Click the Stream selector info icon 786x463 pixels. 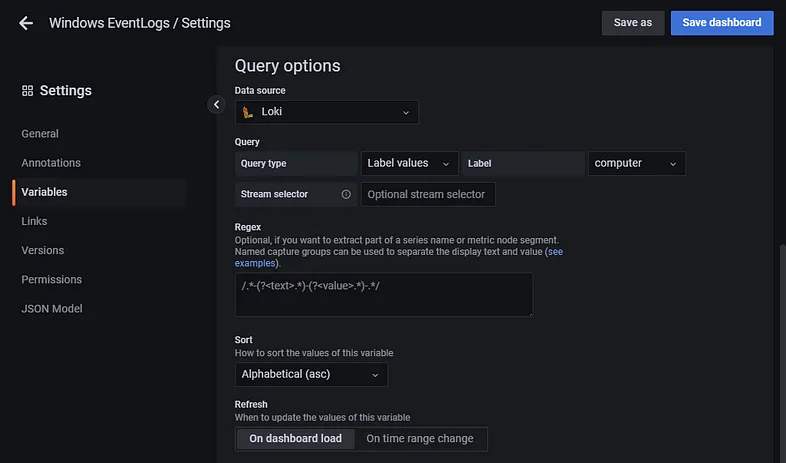[346, 194]
